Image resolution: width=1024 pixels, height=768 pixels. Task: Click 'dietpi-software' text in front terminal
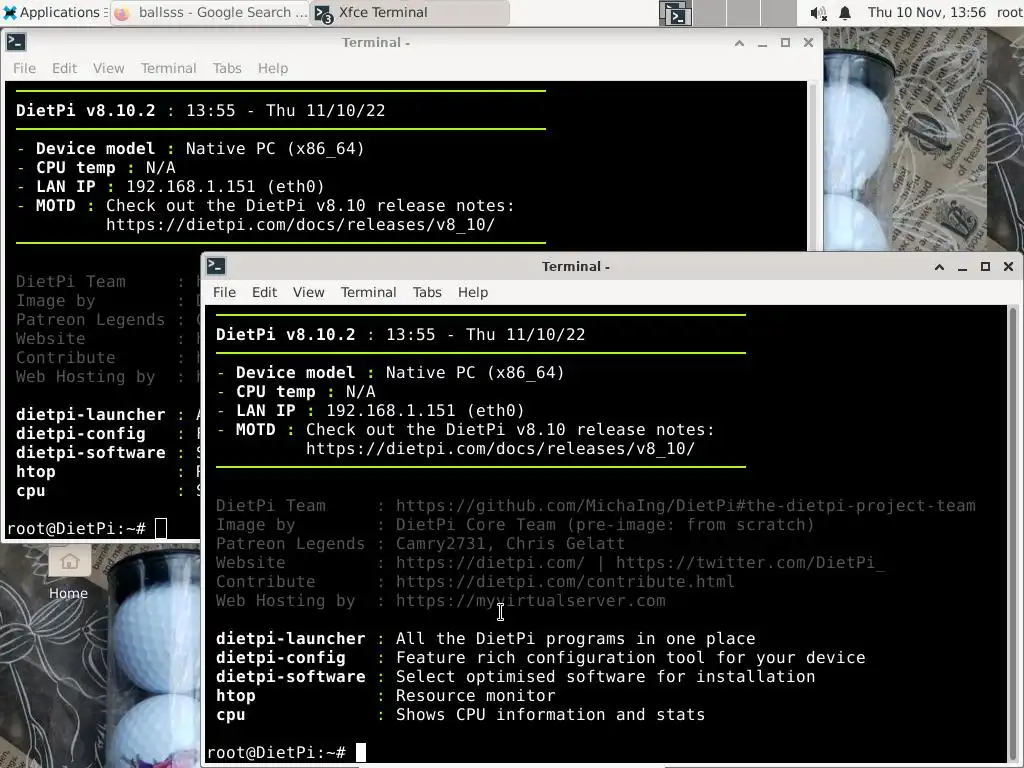pyautogui.click(x=291, y=677)
